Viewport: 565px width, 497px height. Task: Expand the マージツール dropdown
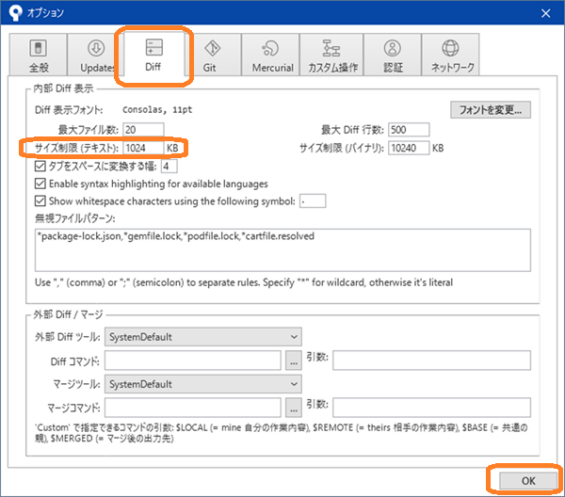pos(203,384)
